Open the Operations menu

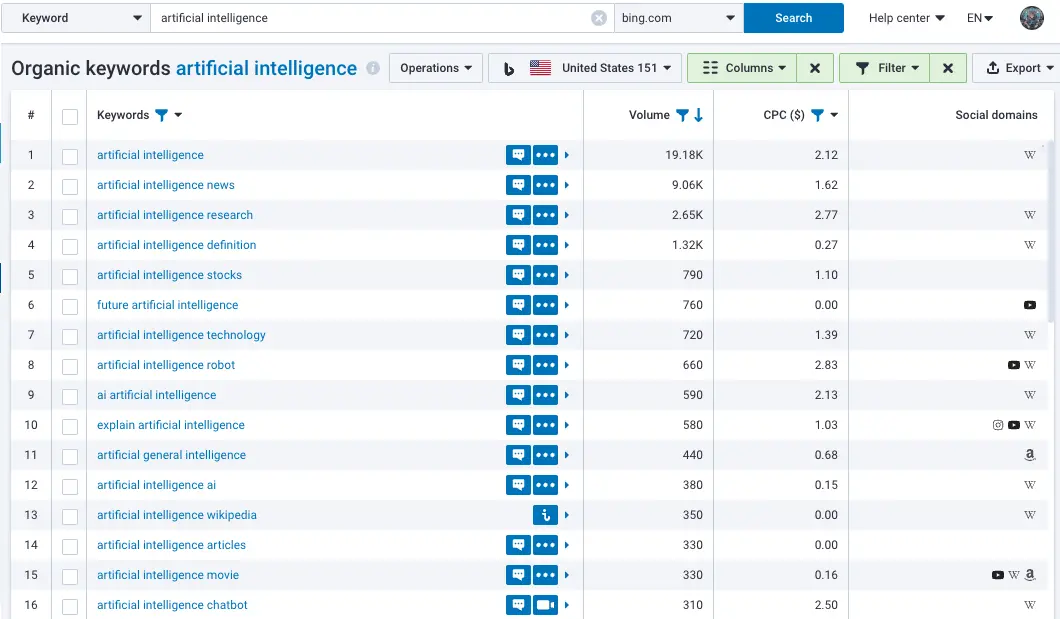click(x=436, y=68)
